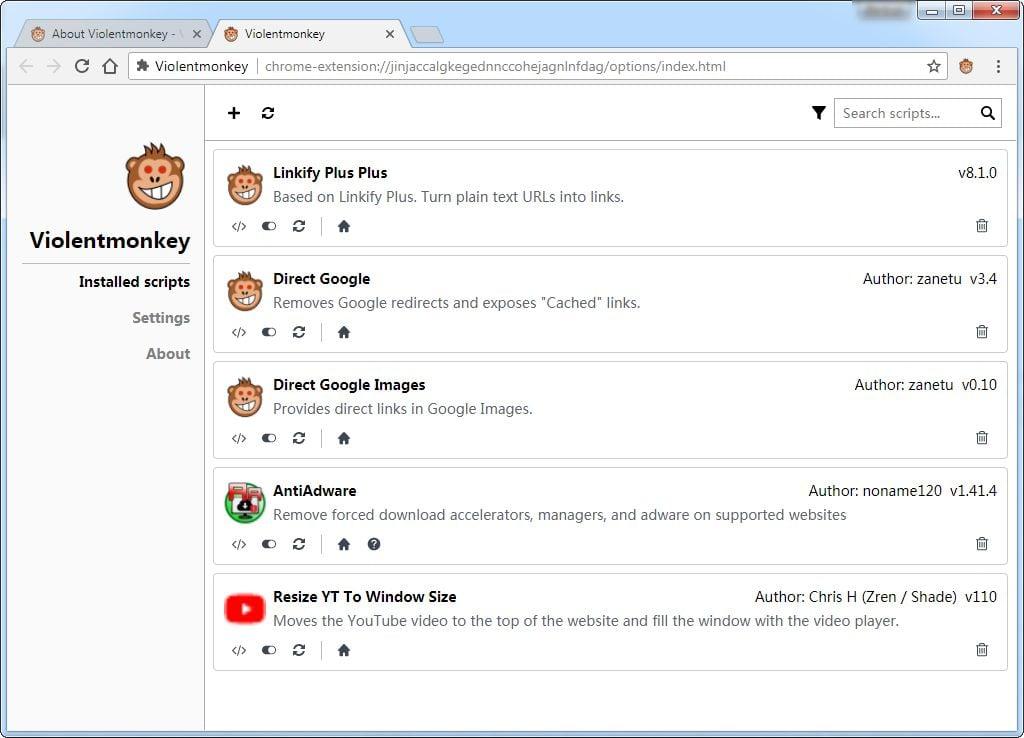The image size is (1024, 738).
Task: Delete the Linkify Plus Plus script
Action: (x=982, y=226)
